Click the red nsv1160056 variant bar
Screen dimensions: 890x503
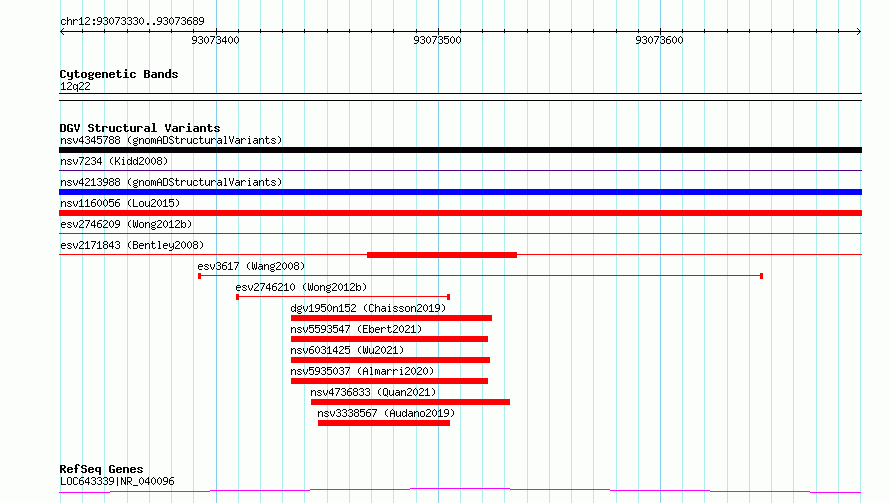(460, 213)
